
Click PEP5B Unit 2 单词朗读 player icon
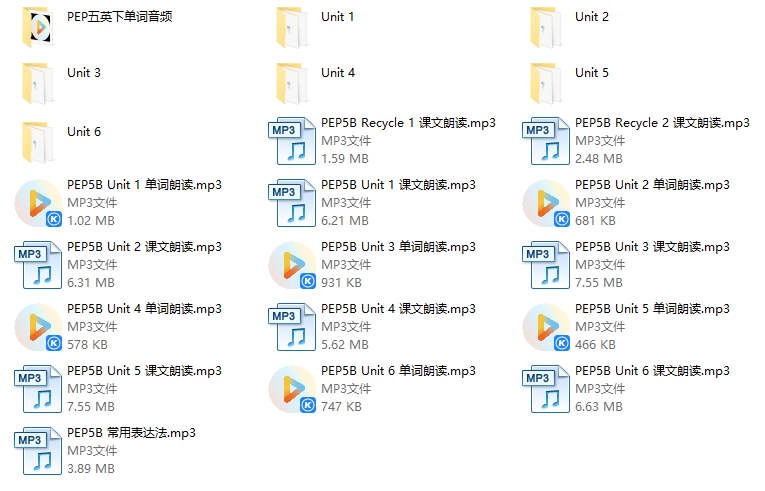(x=546, y=203)
